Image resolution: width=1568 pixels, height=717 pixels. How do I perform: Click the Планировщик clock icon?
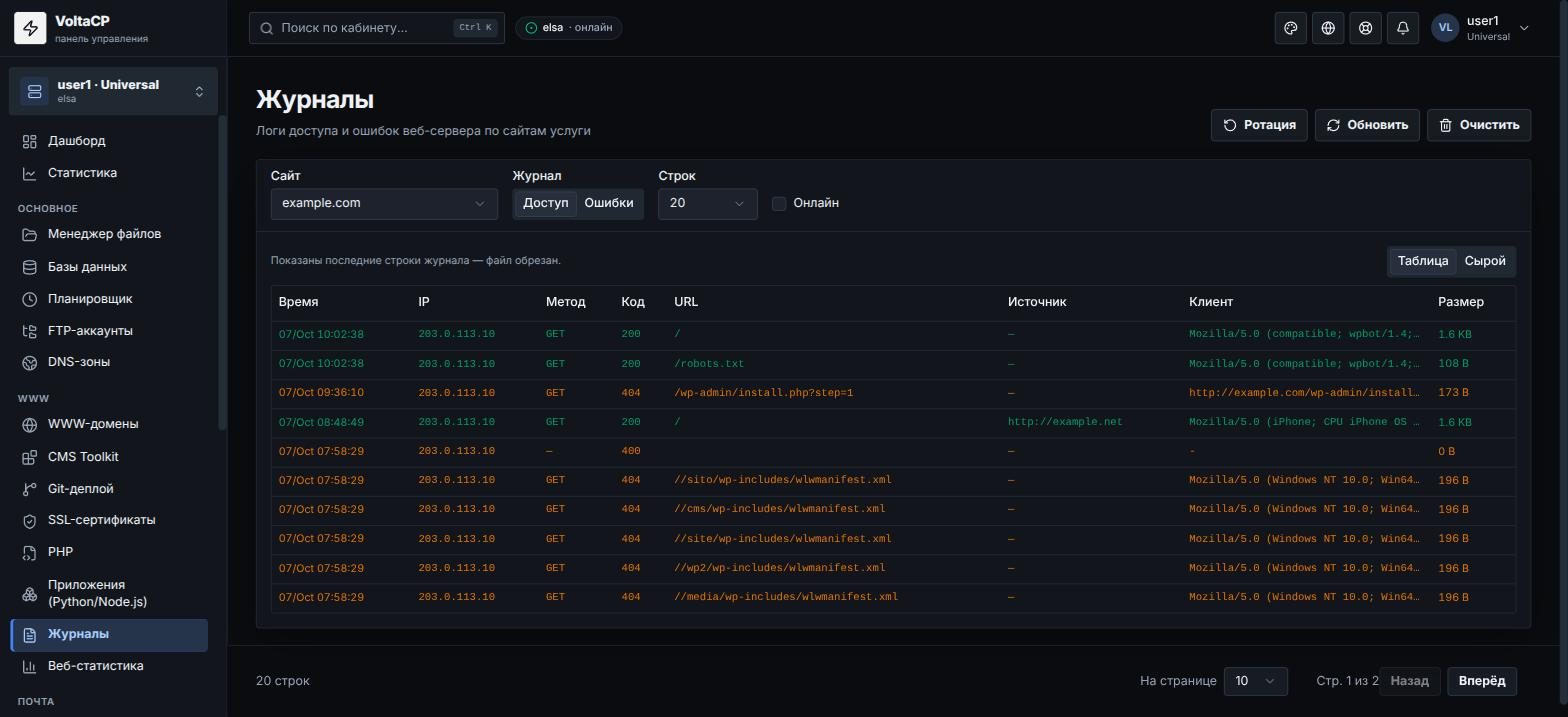point(30,299)
